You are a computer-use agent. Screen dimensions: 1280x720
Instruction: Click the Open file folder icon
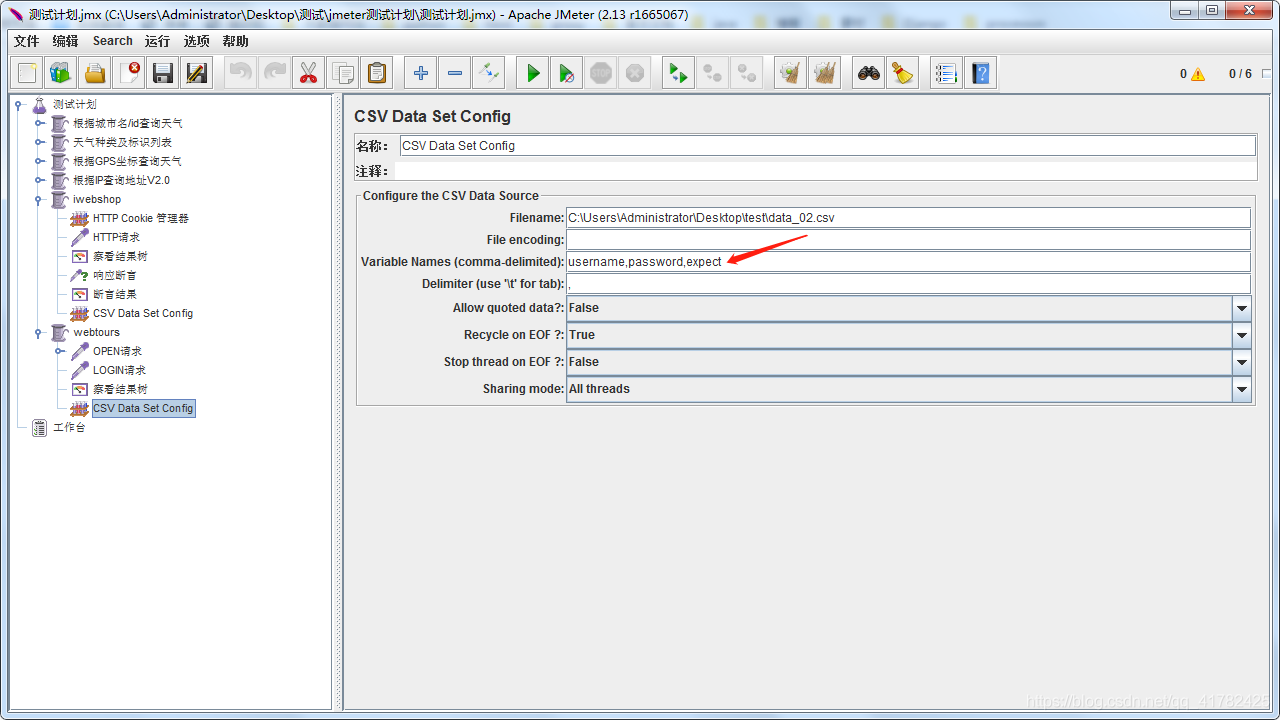pos(95,73)
